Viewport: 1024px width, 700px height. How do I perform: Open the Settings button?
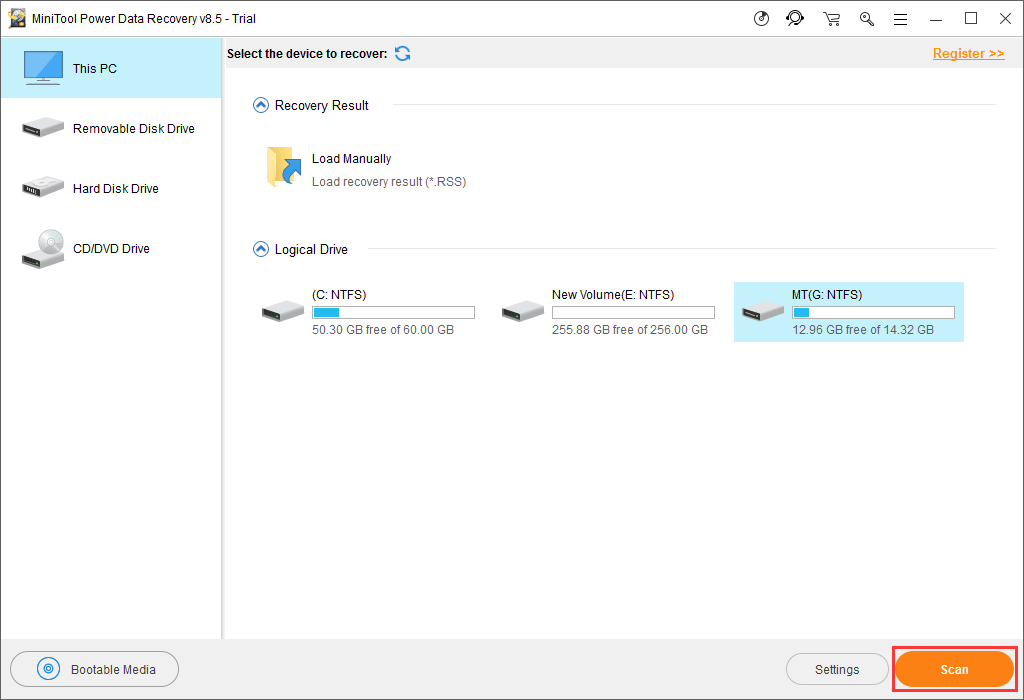[837, 669]
